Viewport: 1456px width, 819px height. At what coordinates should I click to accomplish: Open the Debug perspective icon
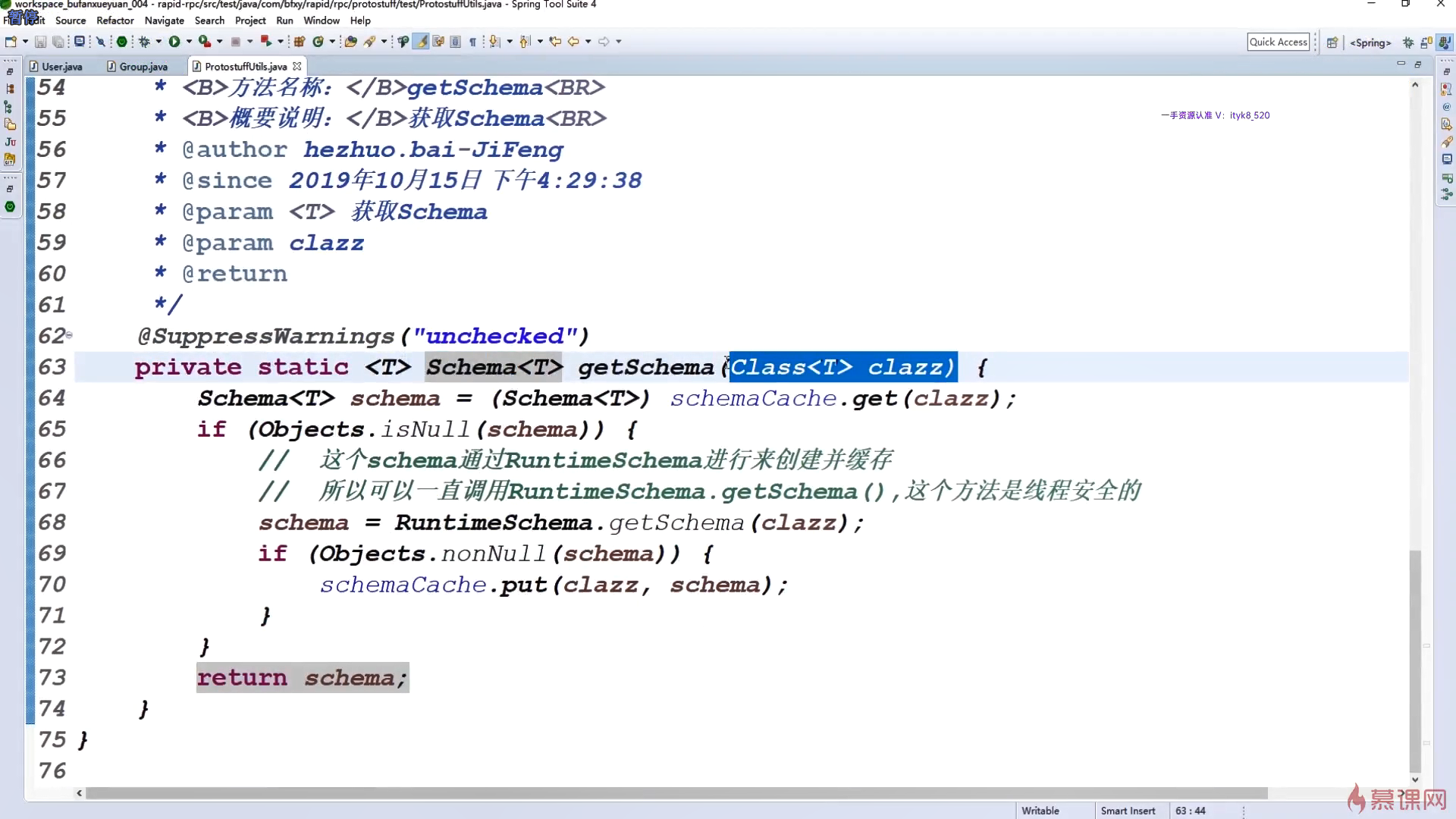click(x=1408, y=42)
